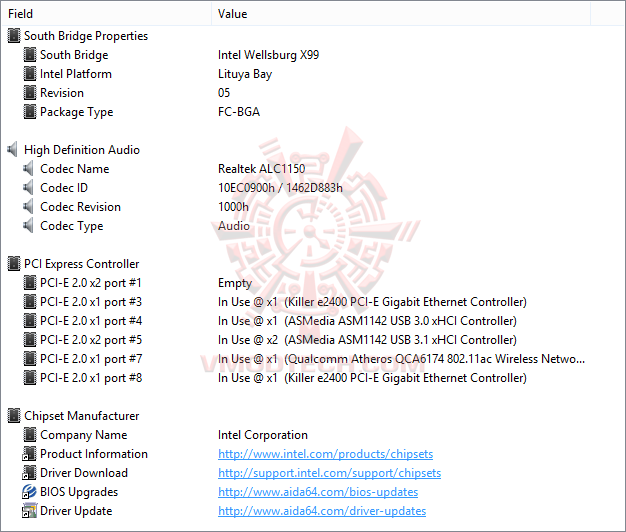
Task: Click the icon beside PCI-E 2.0 x1 port #3
Action: (30, 302)
